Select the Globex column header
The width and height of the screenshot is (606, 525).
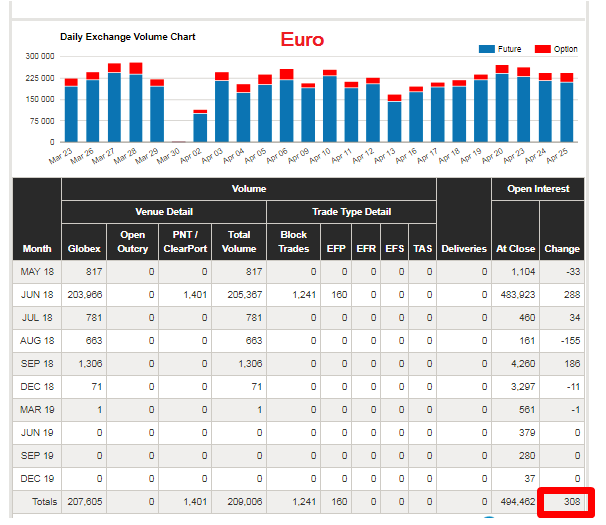click(x=84, y=248)
